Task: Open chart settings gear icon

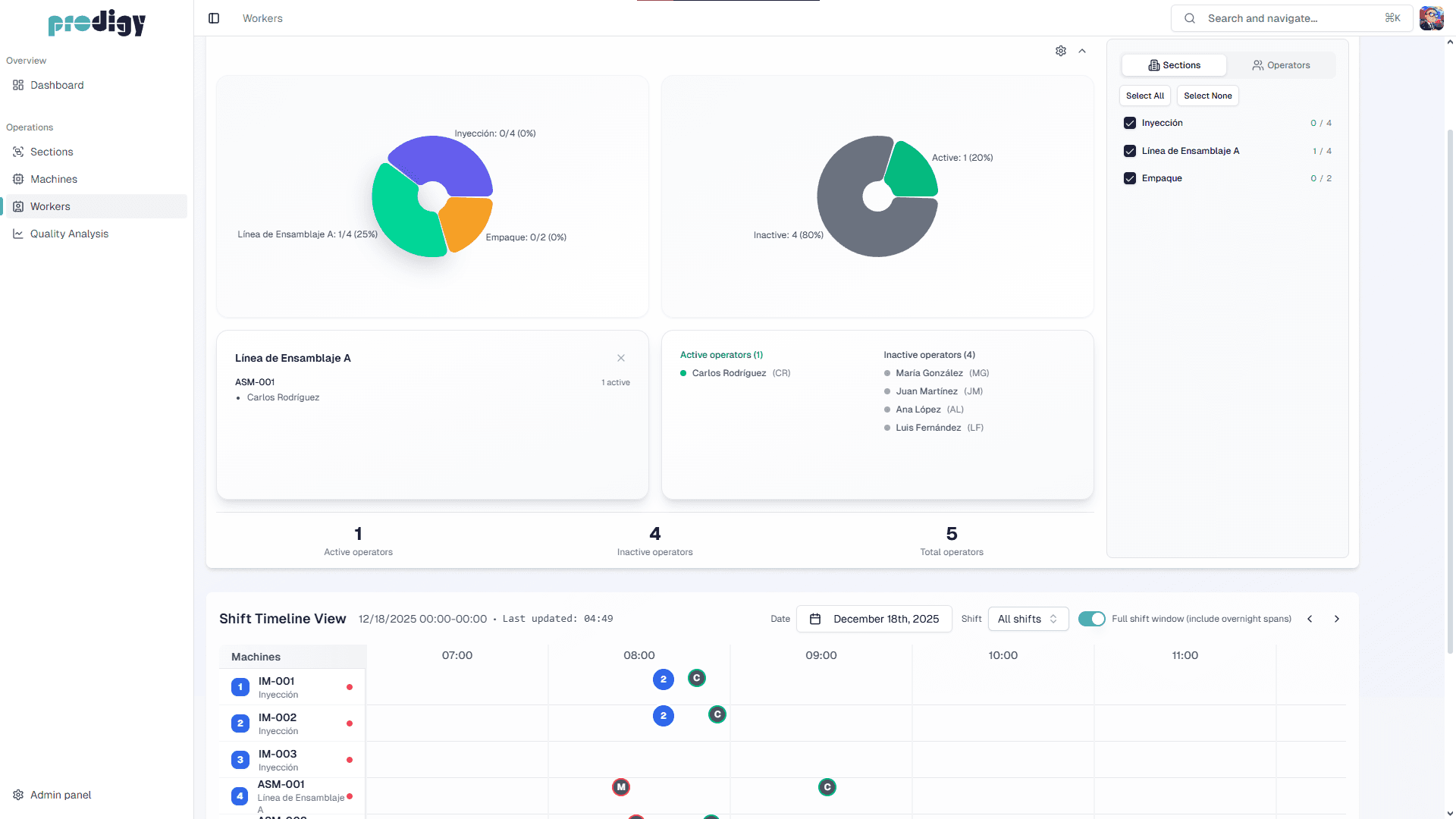Action: pos(1061,51)
